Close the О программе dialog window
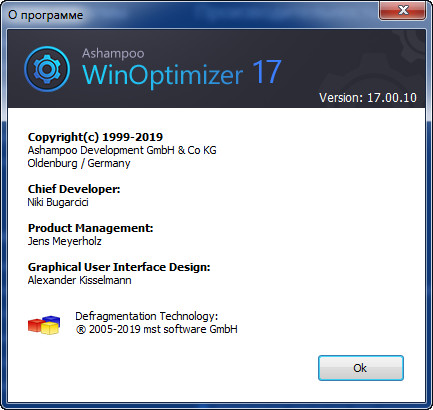 click(403, 10)
